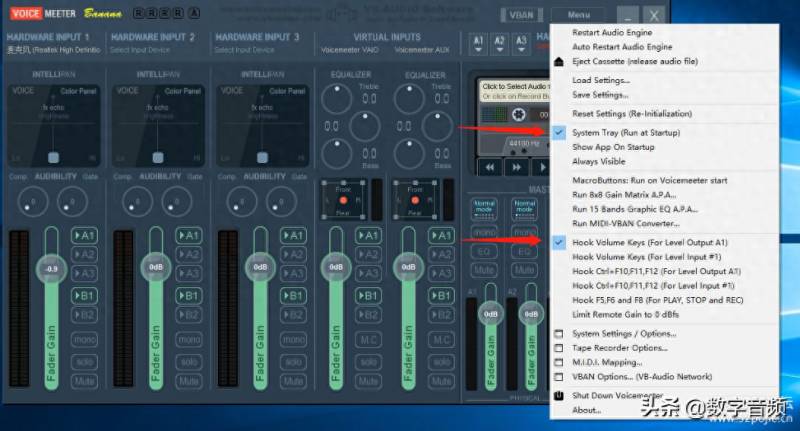
Task: Choose Reset Settings (Re-Initialization)
Action: pyautogui.click(x=632, y=114)
